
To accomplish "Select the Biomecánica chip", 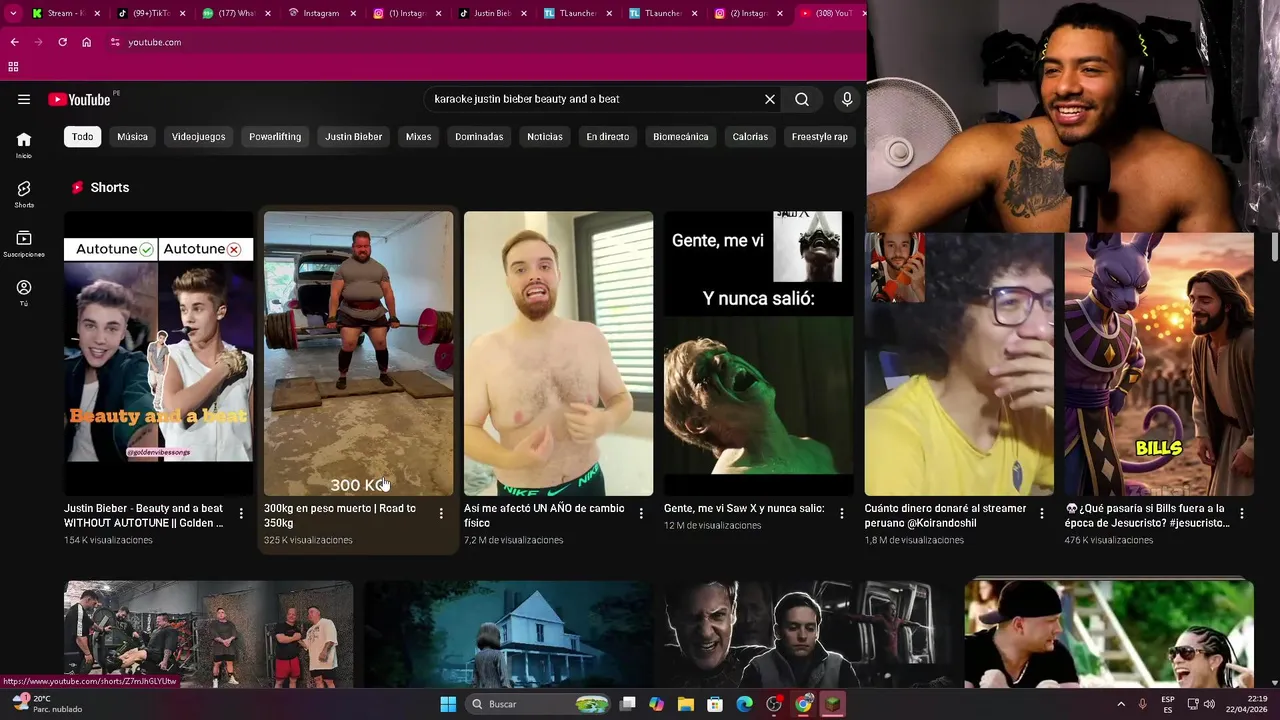I will pyautogui.click(x=681, y=137).
